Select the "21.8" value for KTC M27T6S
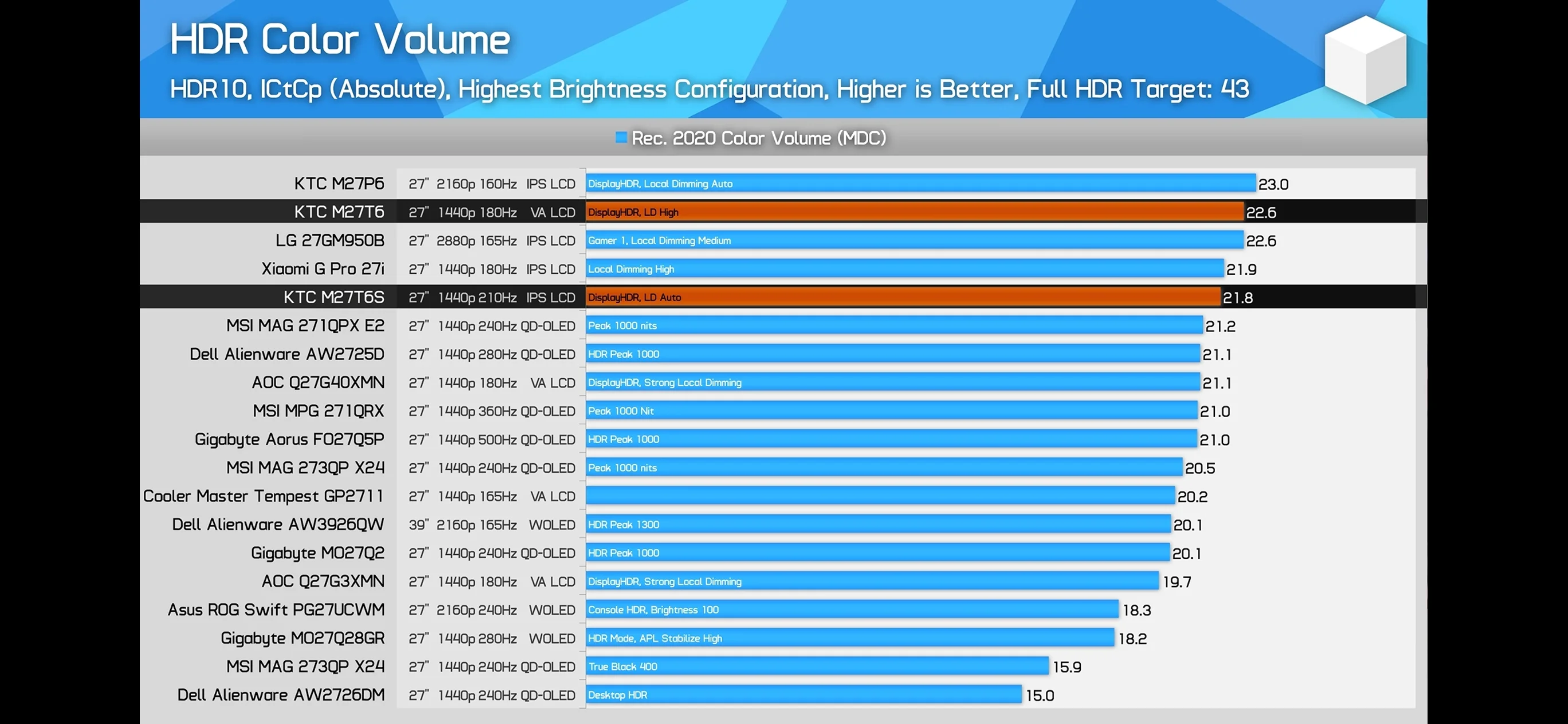 [1237, 297]
